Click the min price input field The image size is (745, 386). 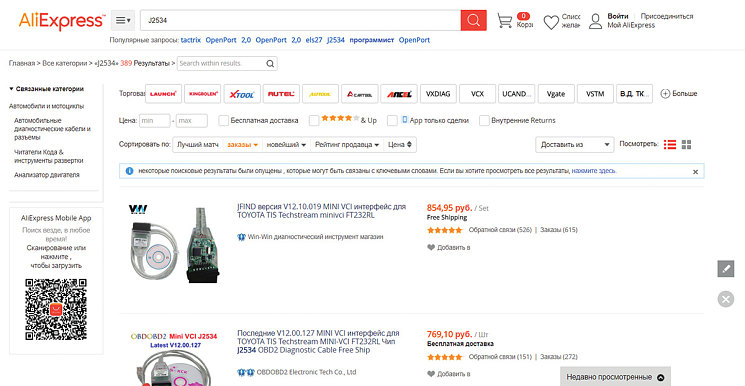[154, 121]
